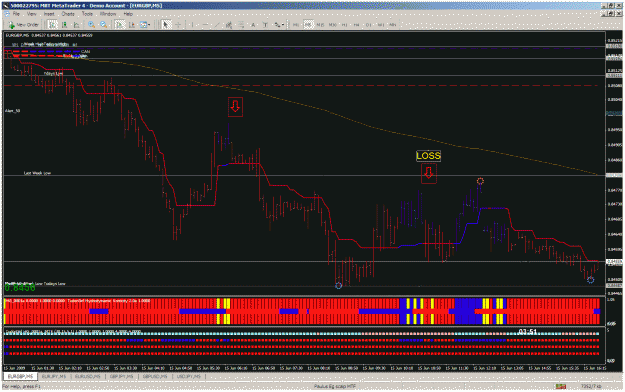The height and width of the screenshot is (392, 625).
Task: Zoom out on the chart
Action: tap(103, 25)
